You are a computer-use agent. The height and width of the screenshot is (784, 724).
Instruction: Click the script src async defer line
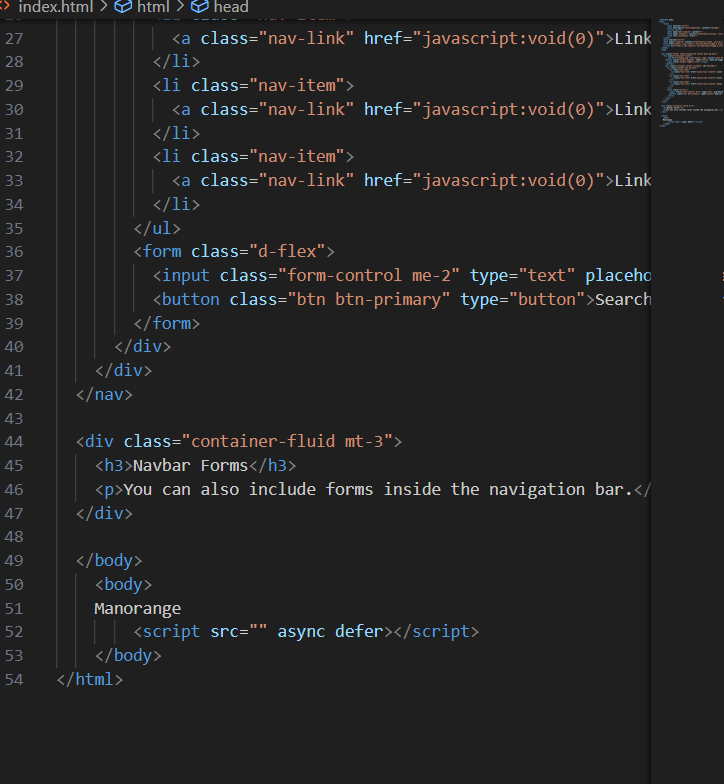coord(306,632)
